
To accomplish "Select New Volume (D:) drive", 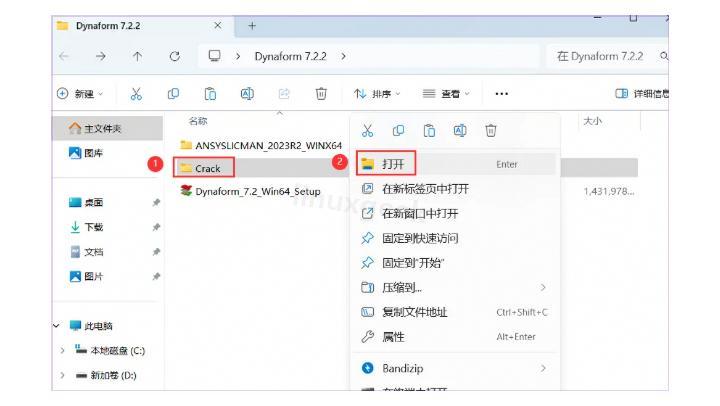I will coord(106,375).
